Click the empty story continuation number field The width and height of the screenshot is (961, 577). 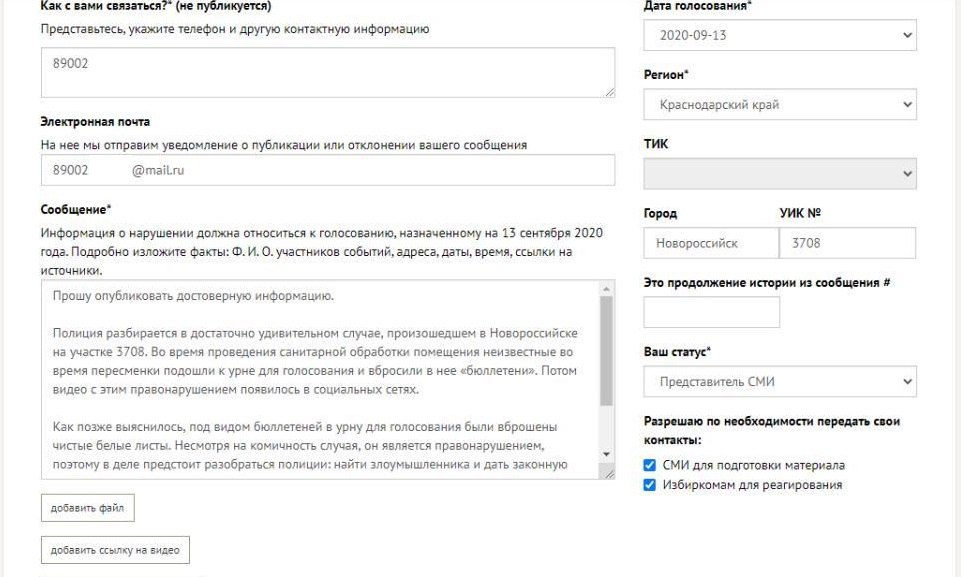712,312
